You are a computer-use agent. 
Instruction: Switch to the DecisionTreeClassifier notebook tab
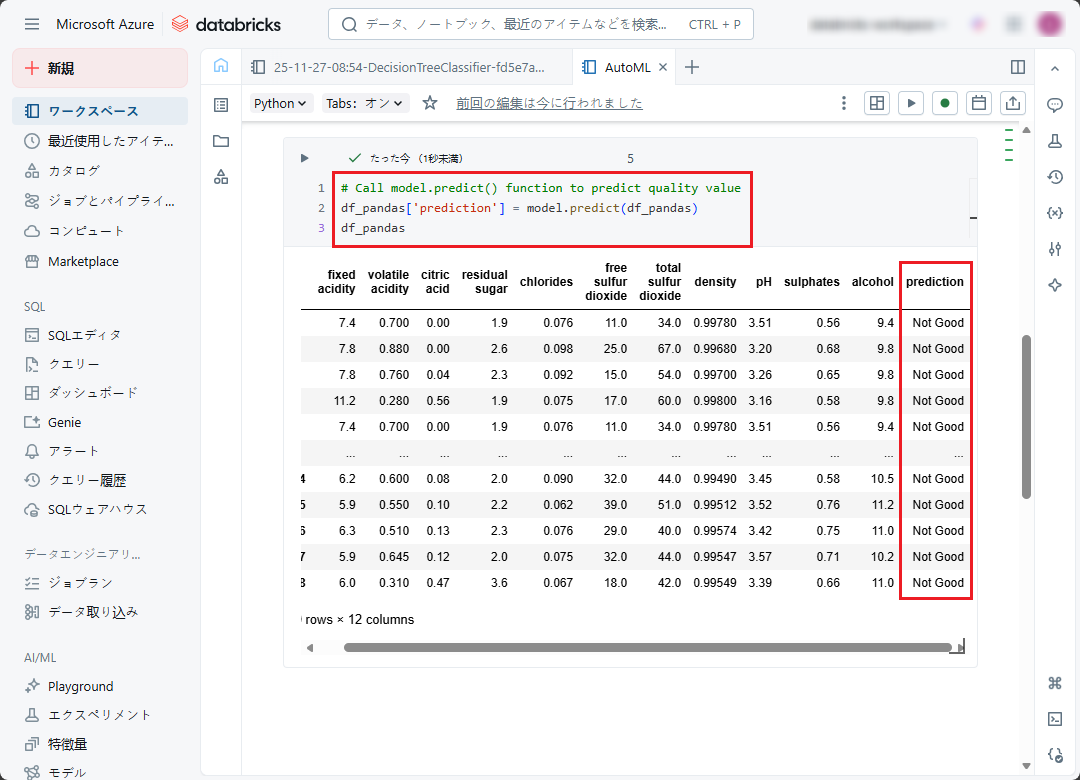400,67
